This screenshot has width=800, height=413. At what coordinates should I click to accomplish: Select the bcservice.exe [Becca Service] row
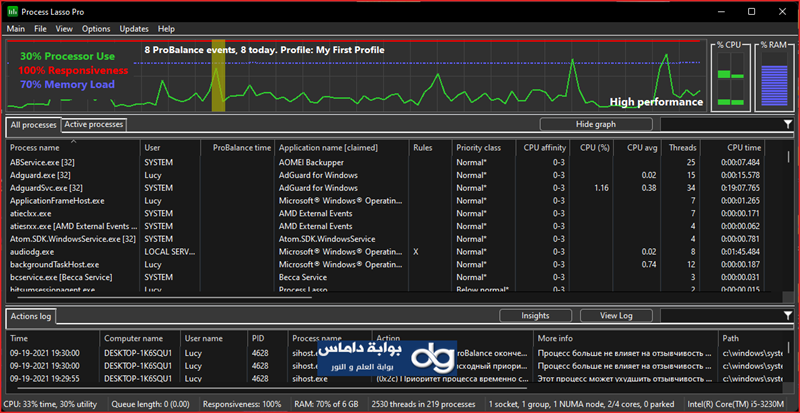(x=385, y=277)
